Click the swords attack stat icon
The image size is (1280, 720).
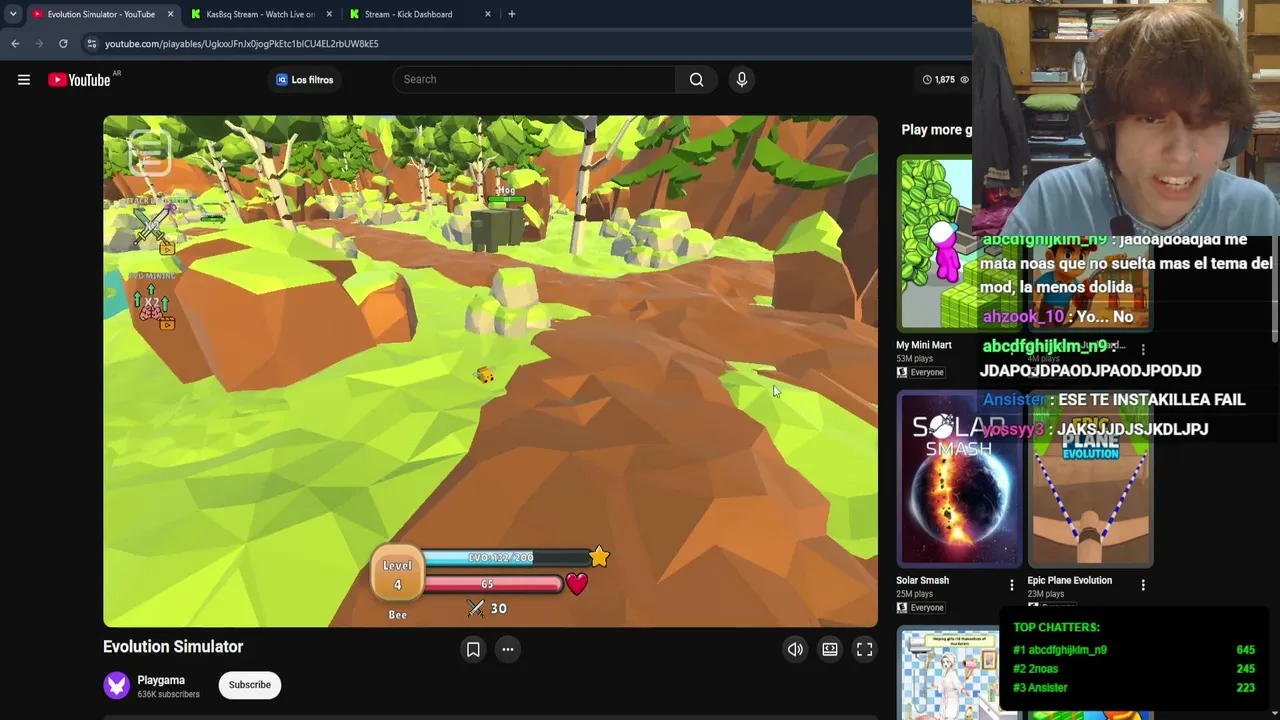(476, 609)
